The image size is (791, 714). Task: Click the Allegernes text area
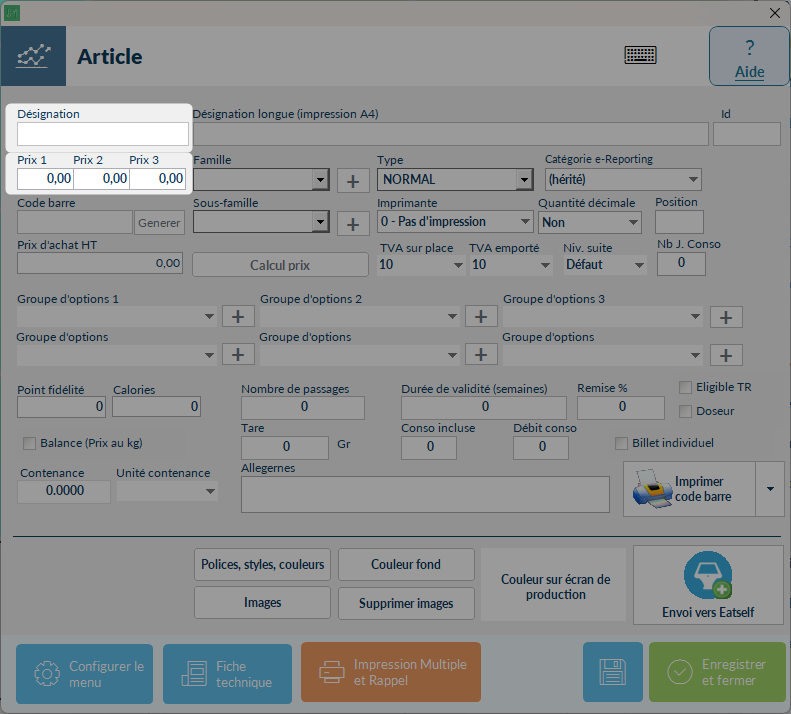pyautogui.click(x=425, y=495)
